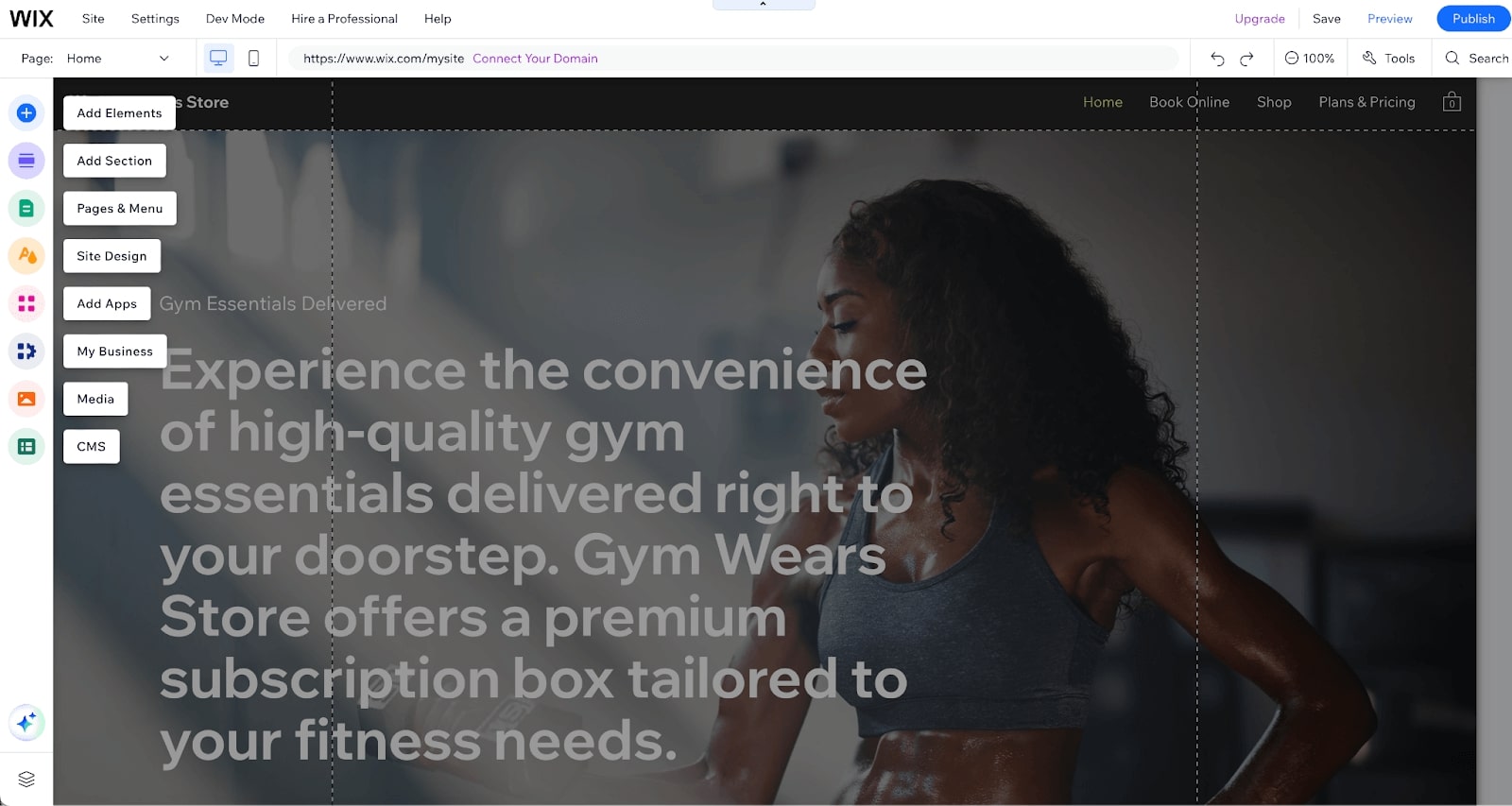Open the Layers panel icon

tap(26, 779)
